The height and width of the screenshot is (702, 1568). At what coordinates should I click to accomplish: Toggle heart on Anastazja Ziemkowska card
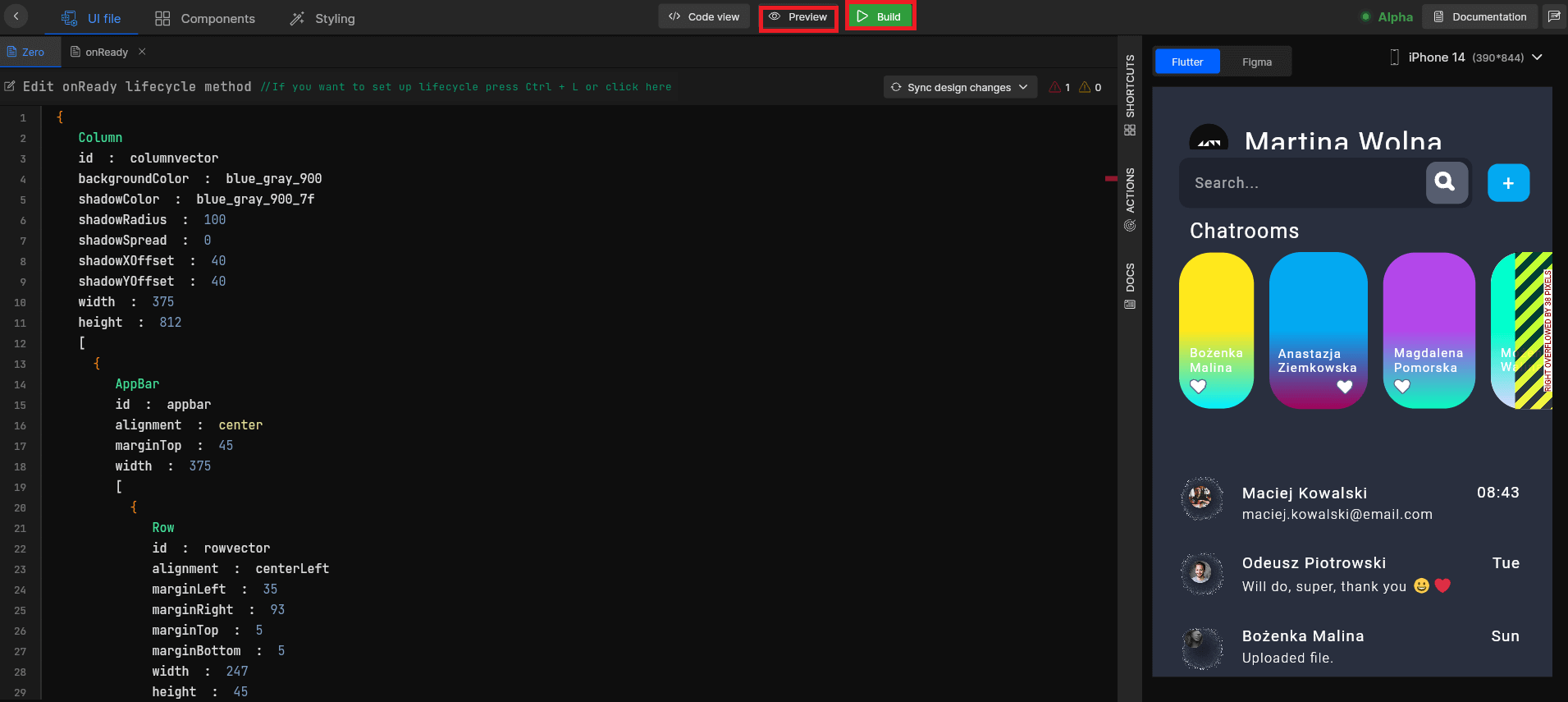1344,386
